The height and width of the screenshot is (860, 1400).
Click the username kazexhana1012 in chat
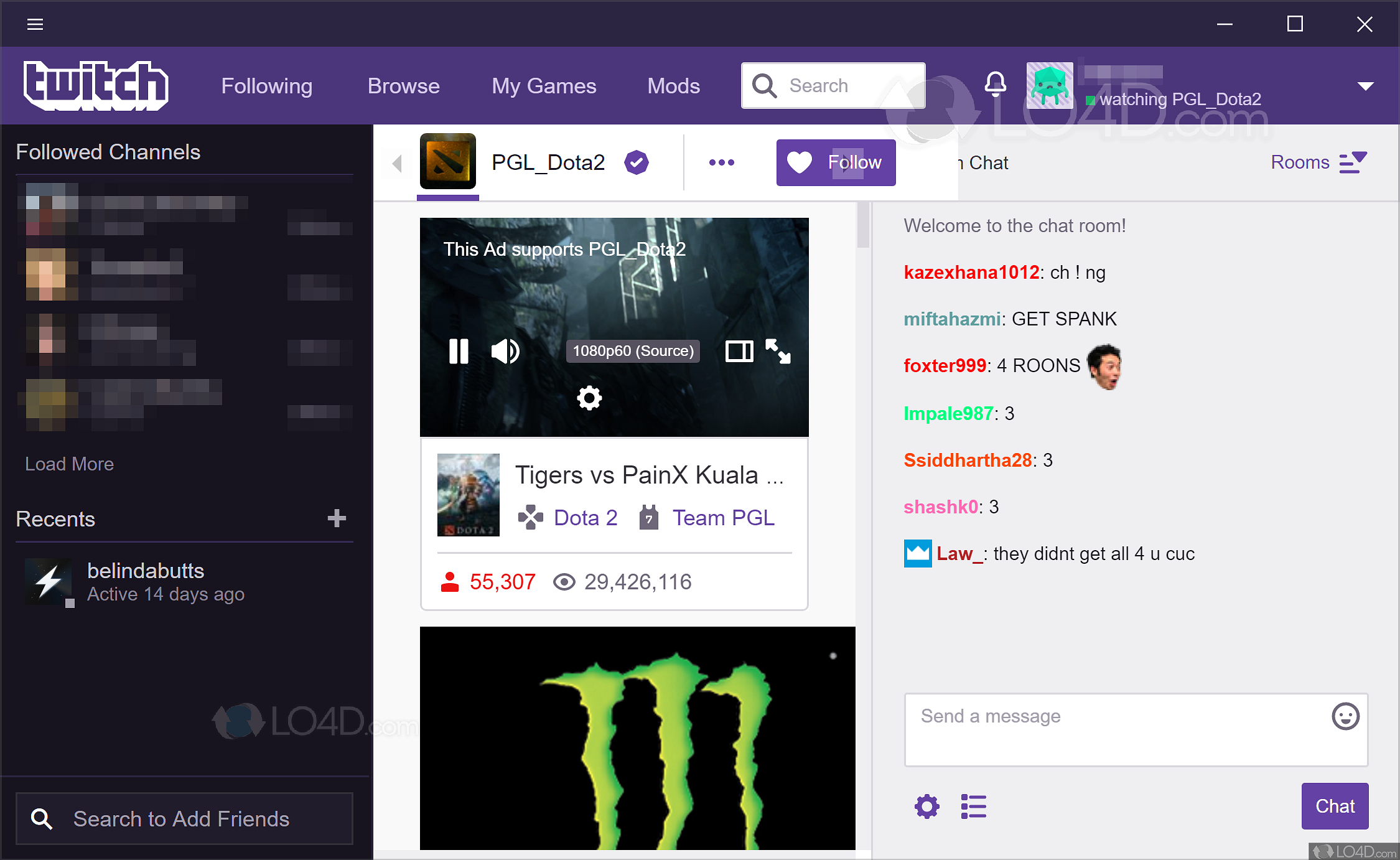971,273
